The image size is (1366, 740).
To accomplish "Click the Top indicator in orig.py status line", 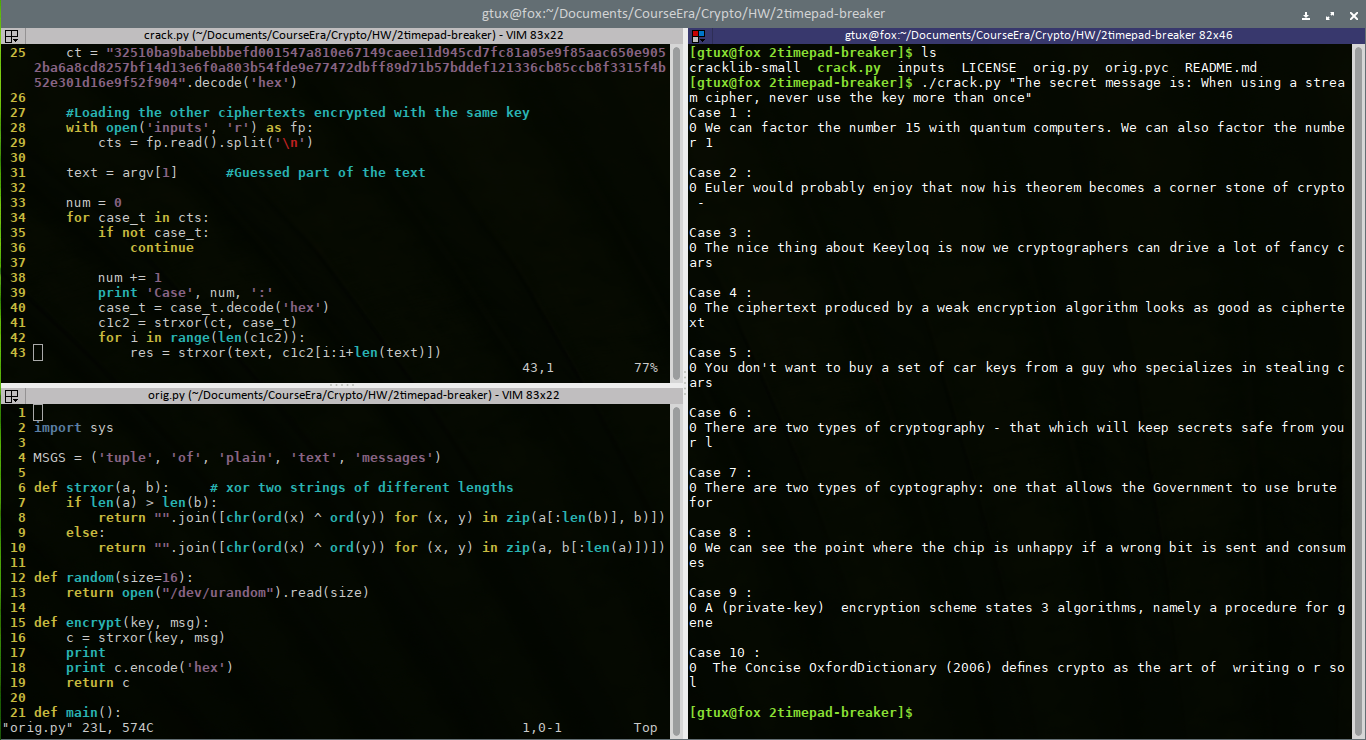I will (x=643, y=727).
